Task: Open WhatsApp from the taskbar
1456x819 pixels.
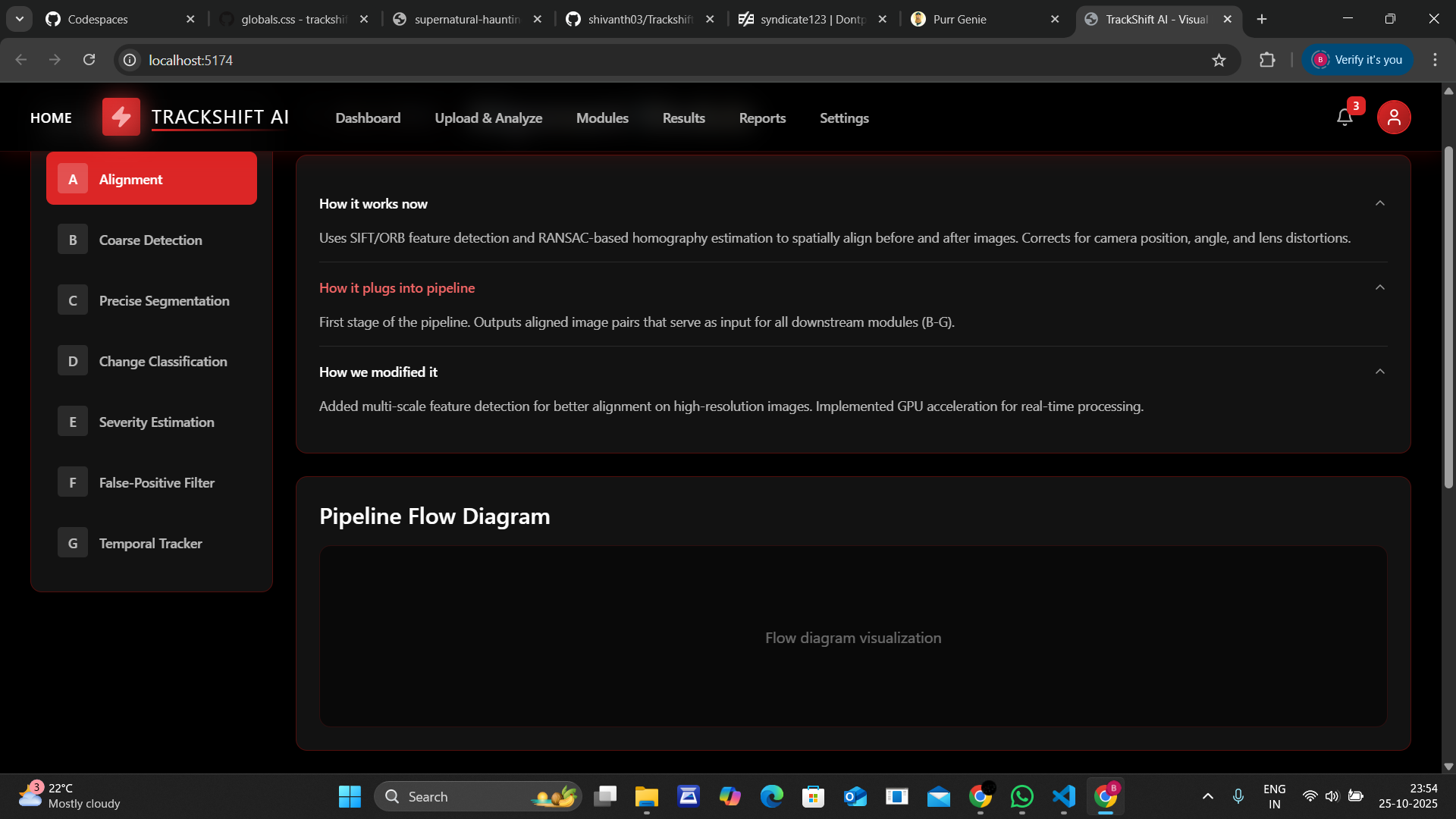Action: click(x=1022, y=796)
